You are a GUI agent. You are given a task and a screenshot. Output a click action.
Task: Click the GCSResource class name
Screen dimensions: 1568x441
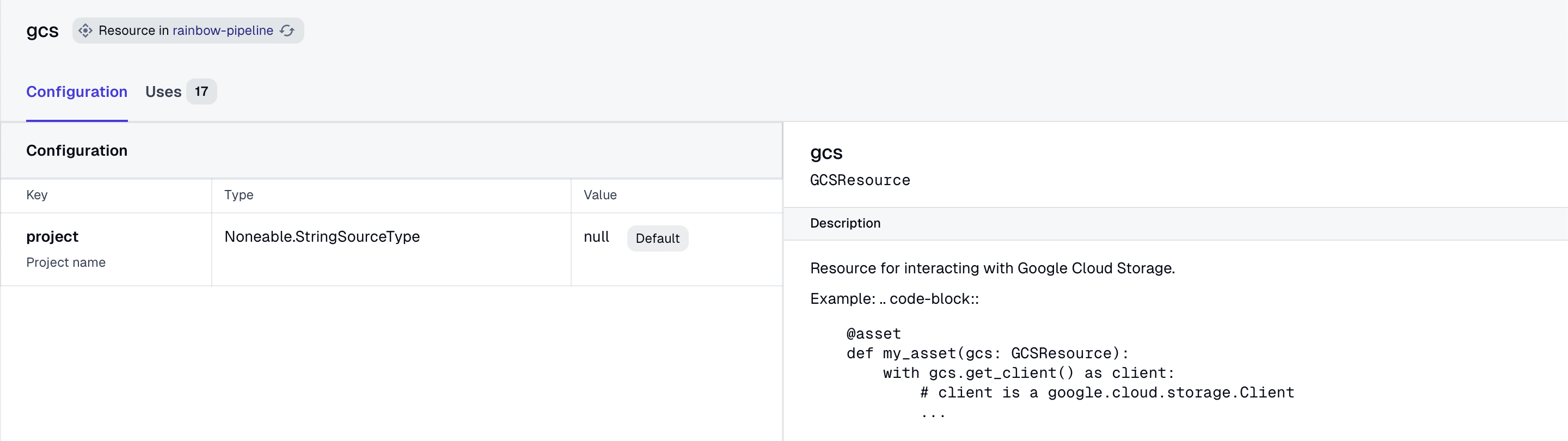[x=860, y=180]
